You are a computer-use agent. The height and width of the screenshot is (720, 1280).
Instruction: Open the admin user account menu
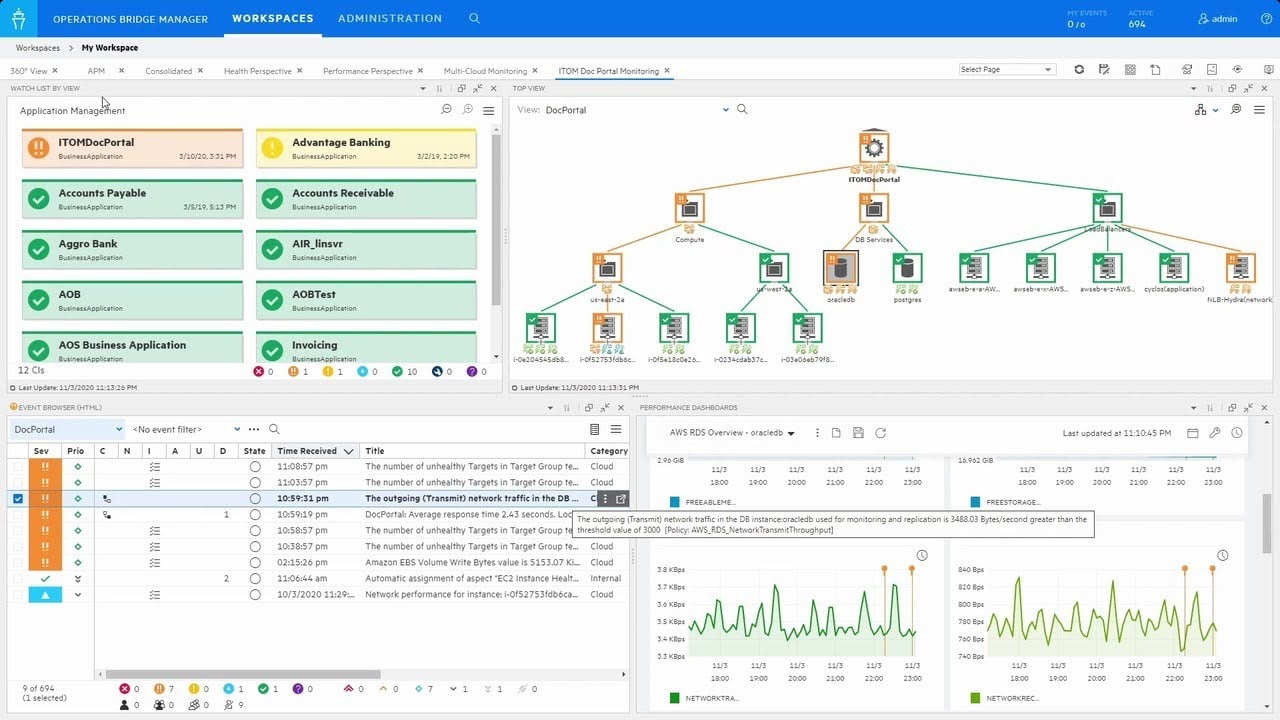coord(1218,19)
